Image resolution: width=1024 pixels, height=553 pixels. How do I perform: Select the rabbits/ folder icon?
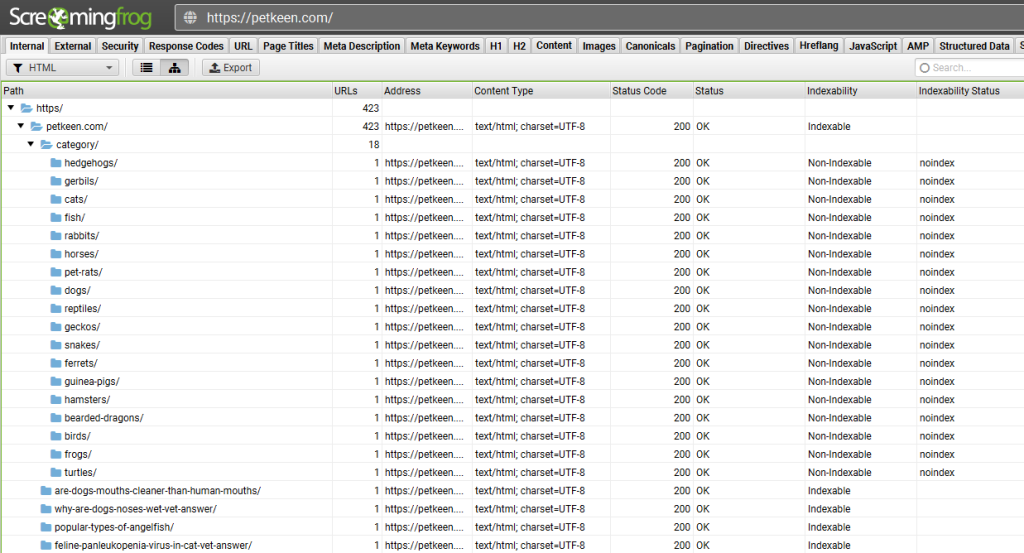[x=56, y=236]
